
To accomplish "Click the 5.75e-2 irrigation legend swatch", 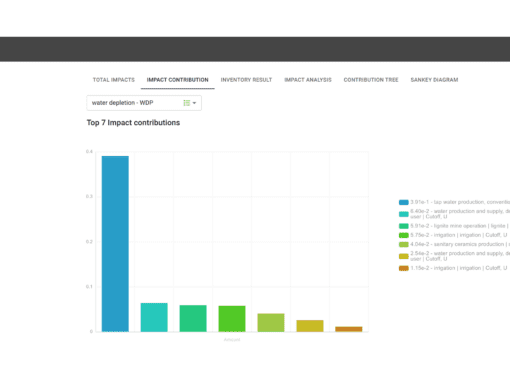I will pyautogui.click(x=404, y=235).
